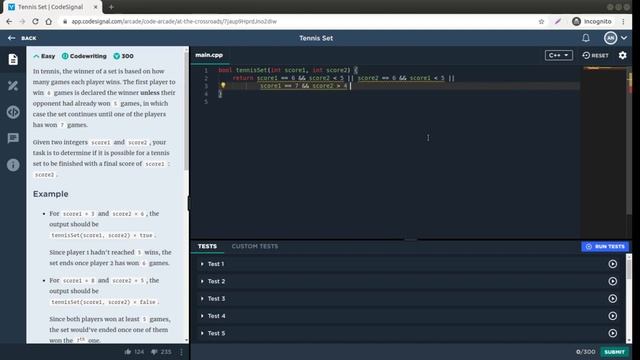Downvote the task with thumbs down
This screenshot has height=360, width=640.
click(154, 351)
